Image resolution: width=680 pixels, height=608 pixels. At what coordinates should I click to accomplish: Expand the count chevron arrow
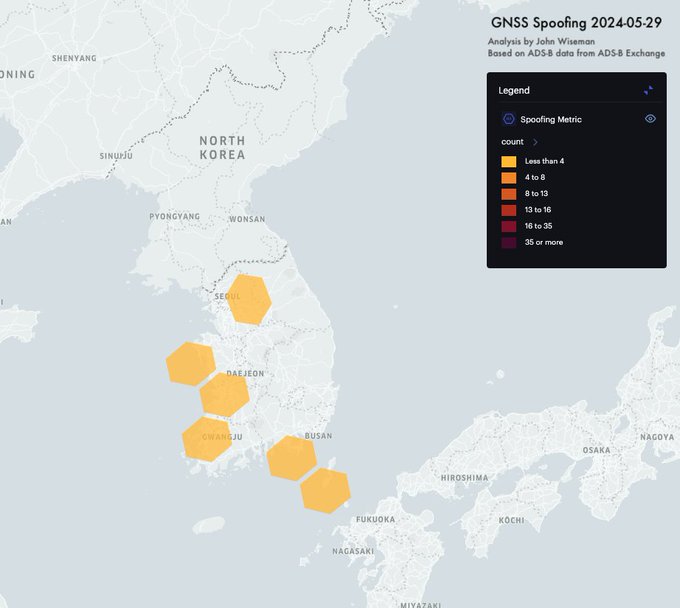[x=535, y=142]
